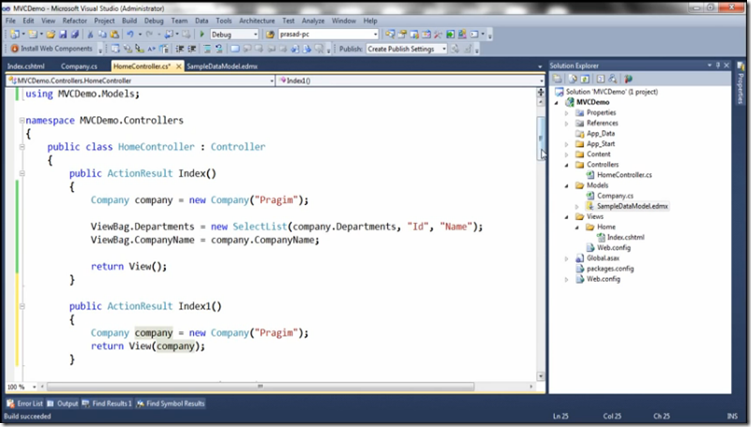This screenshot has width=751, height=427.
Task: Click the Find in Files icon
Action: click(270, 34)
